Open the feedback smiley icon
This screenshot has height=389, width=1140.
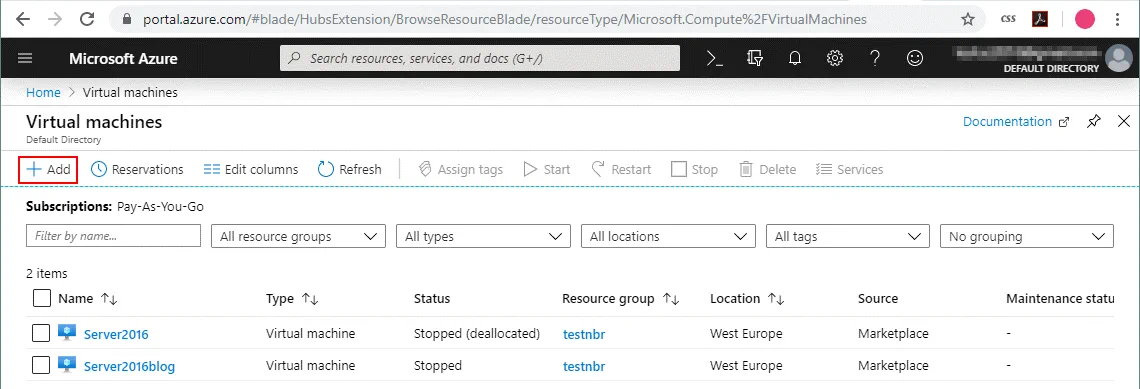coord(915,58)
